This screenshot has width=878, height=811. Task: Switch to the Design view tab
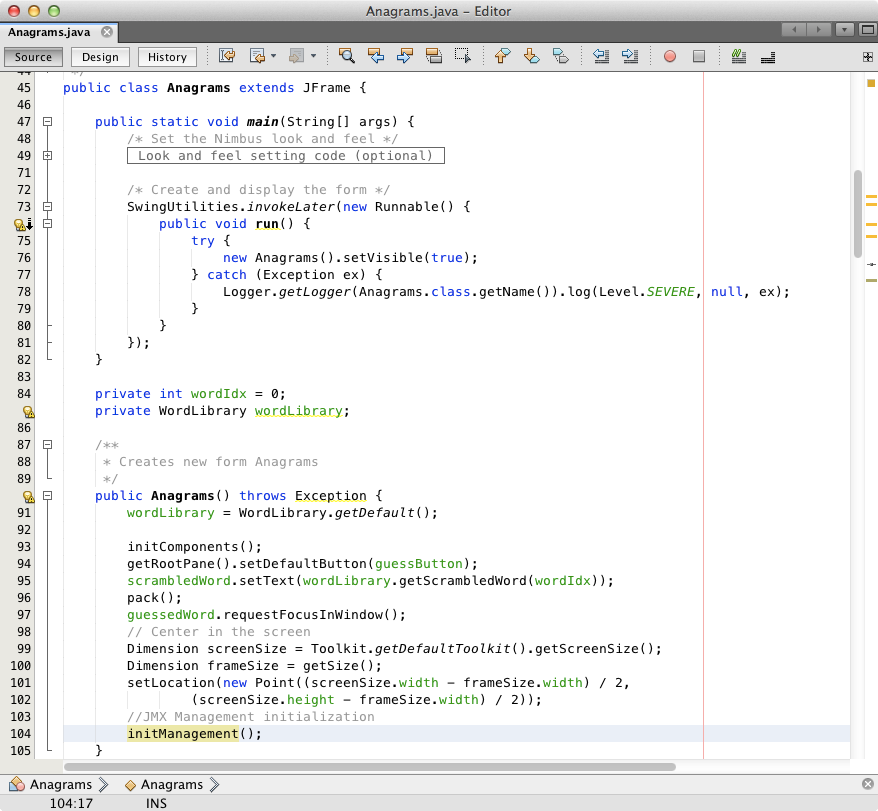(100, 57)
